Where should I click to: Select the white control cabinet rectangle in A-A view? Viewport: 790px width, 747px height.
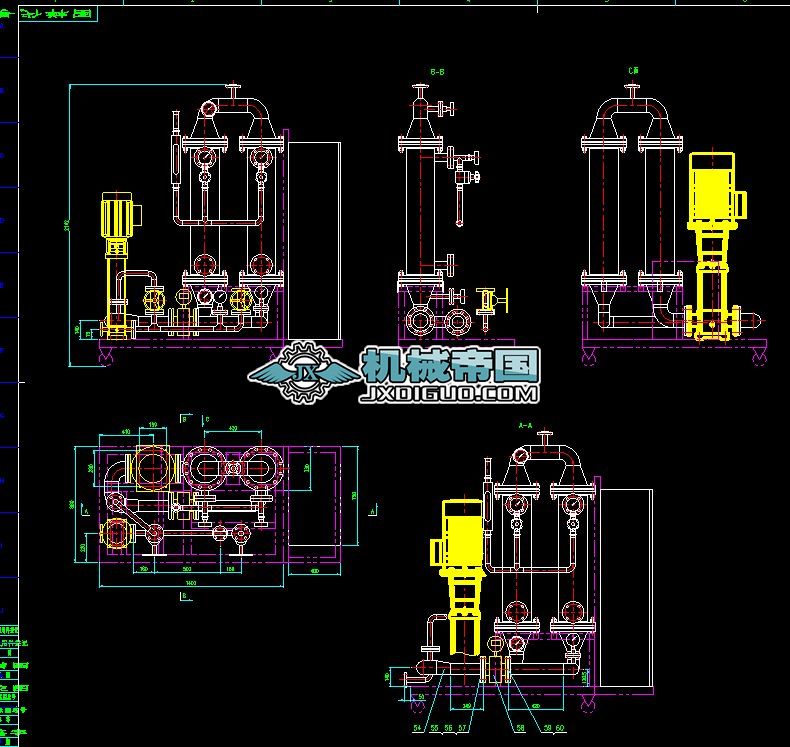click(626, 587)
